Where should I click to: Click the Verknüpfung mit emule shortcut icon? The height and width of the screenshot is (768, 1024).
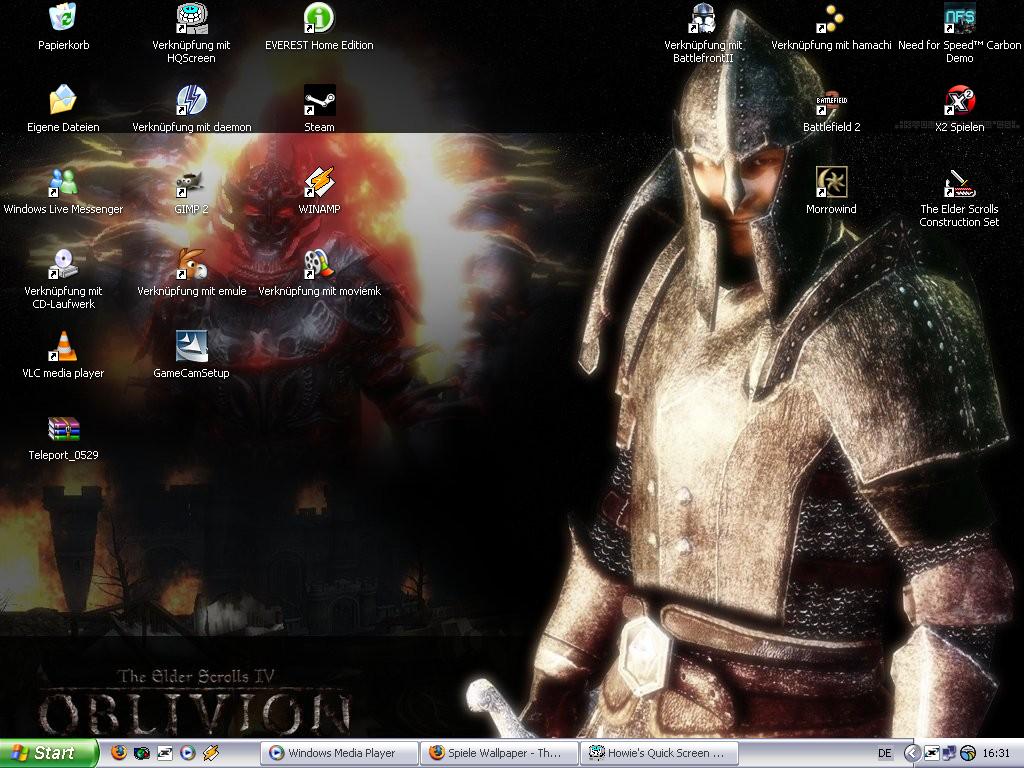coord(191,264)
